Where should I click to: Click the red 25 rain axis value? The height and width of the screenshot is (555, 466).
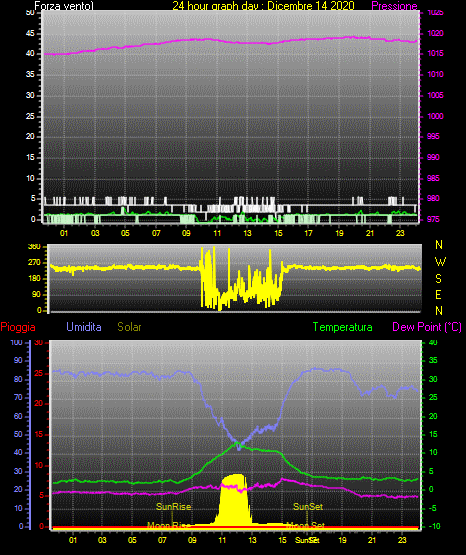pos(39,373)
